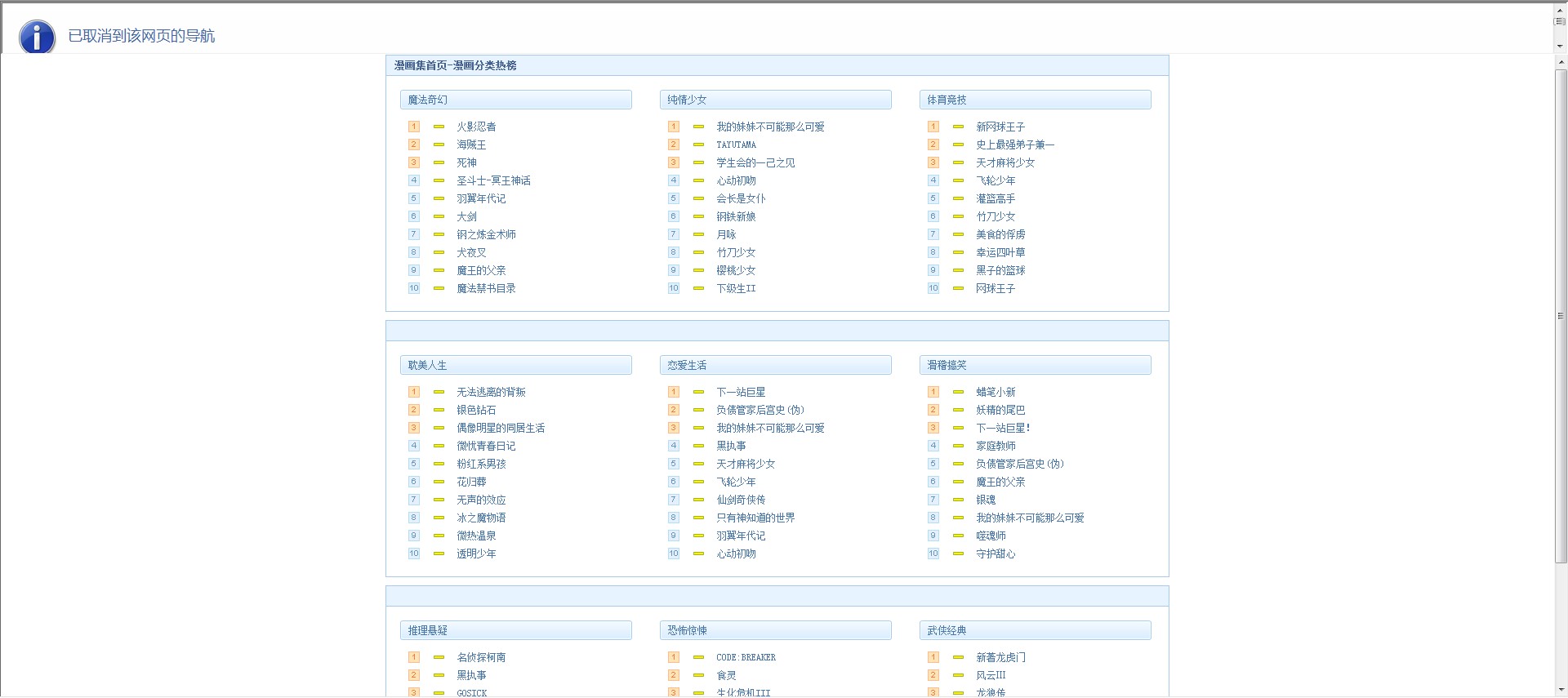The image size is (1568, 698).
Task: Open the 恋爱生活 category header
Action: click(775, 365)
